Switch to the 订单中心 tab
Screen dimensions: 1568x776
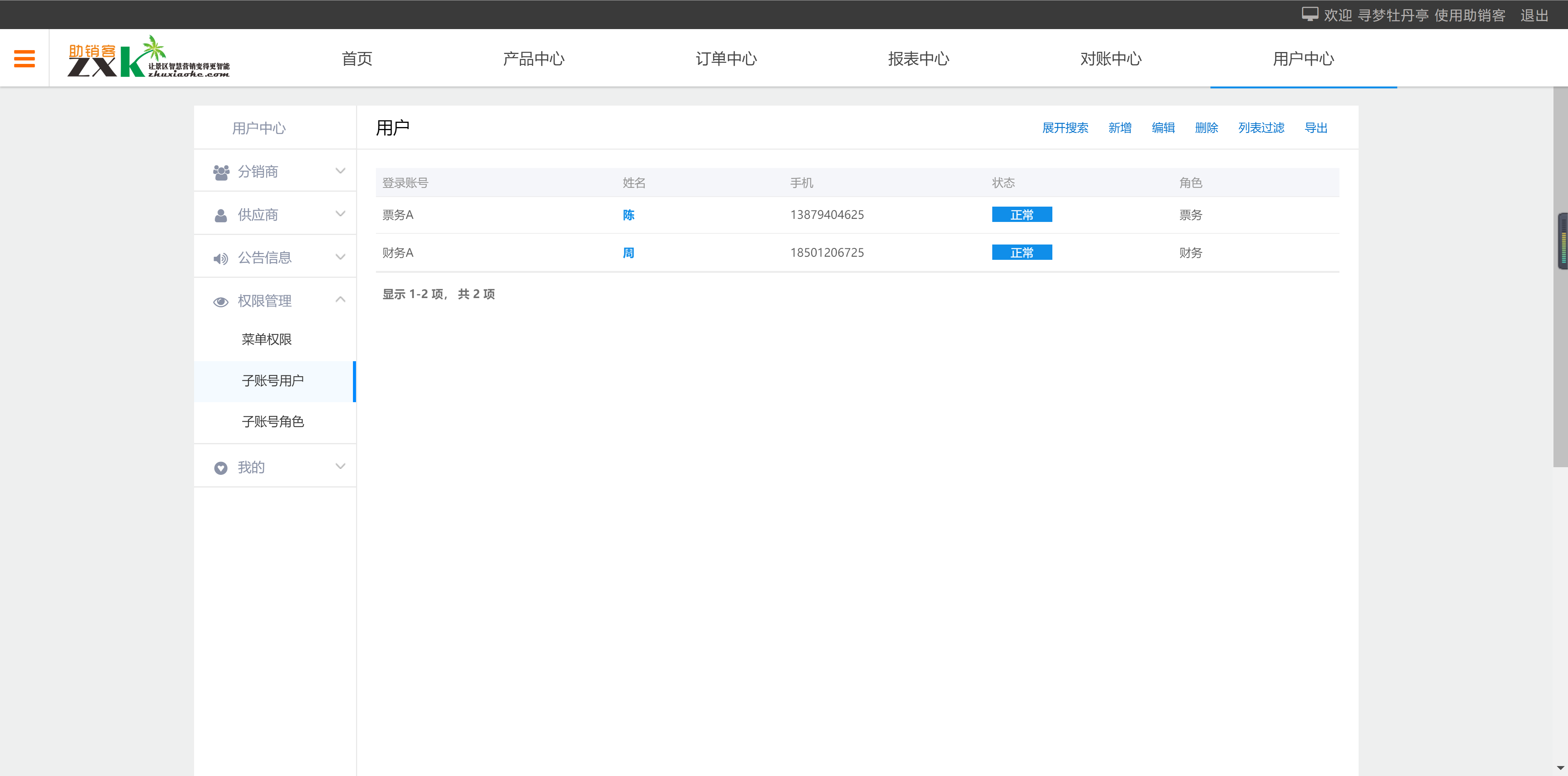pyautogui.click(x=725, y=59)
